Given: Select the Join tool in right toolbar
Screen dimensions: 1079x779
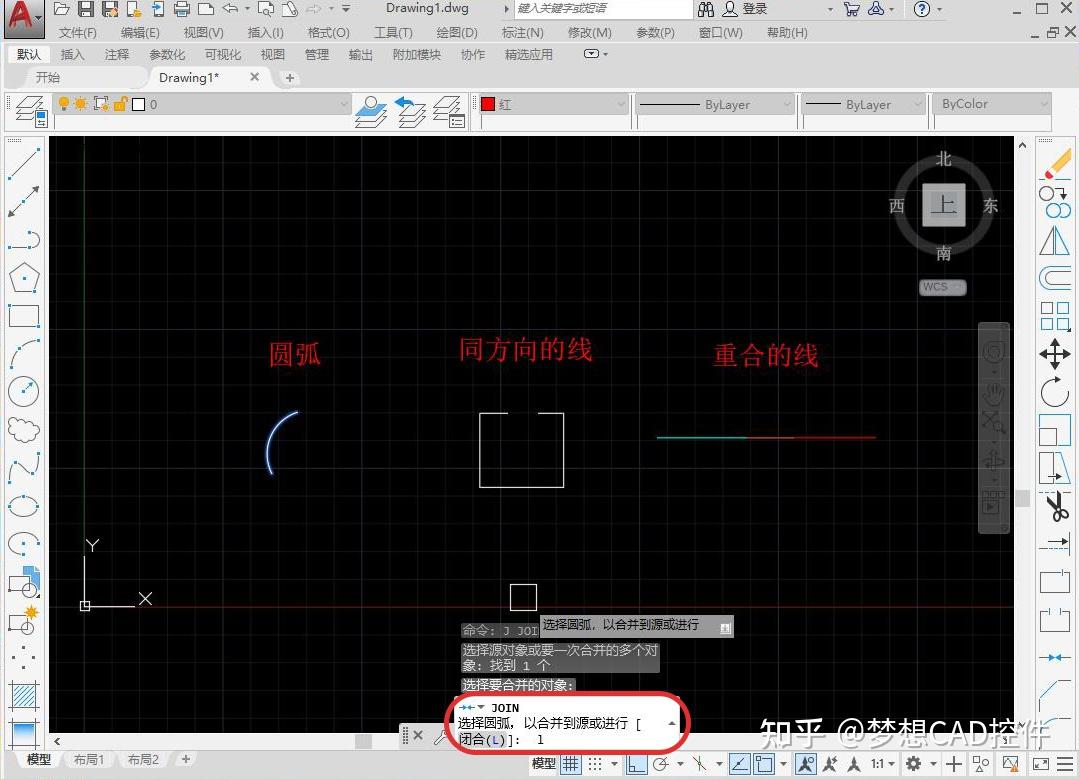Looking at the screenshot, I should [1055, 658].
